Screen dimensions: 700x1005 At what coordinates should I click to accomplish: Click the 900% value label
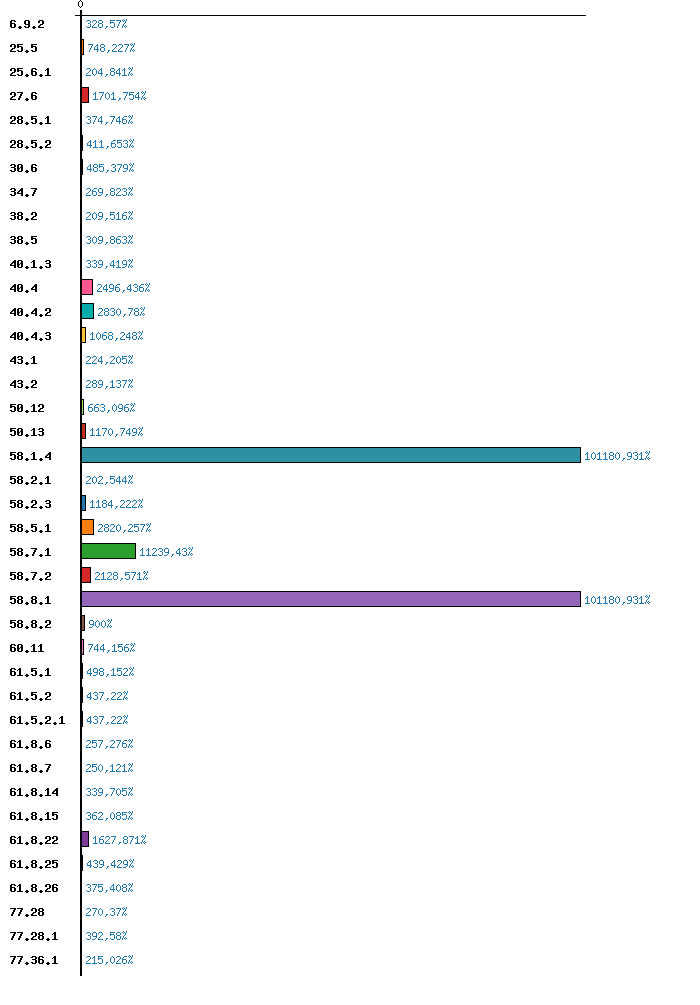(x=100, y=624)
